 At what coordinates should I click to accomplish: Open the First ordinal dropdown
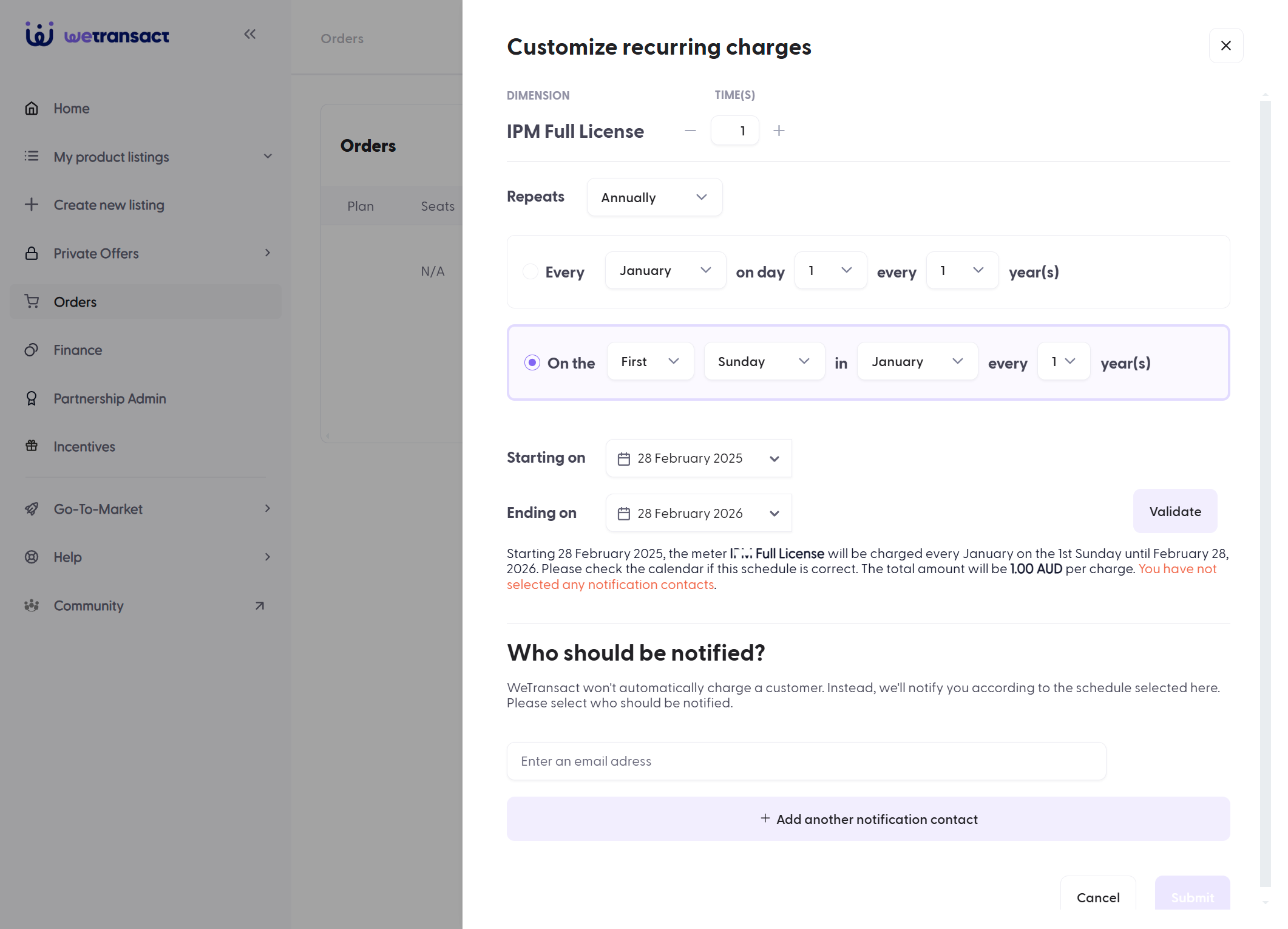650,361
